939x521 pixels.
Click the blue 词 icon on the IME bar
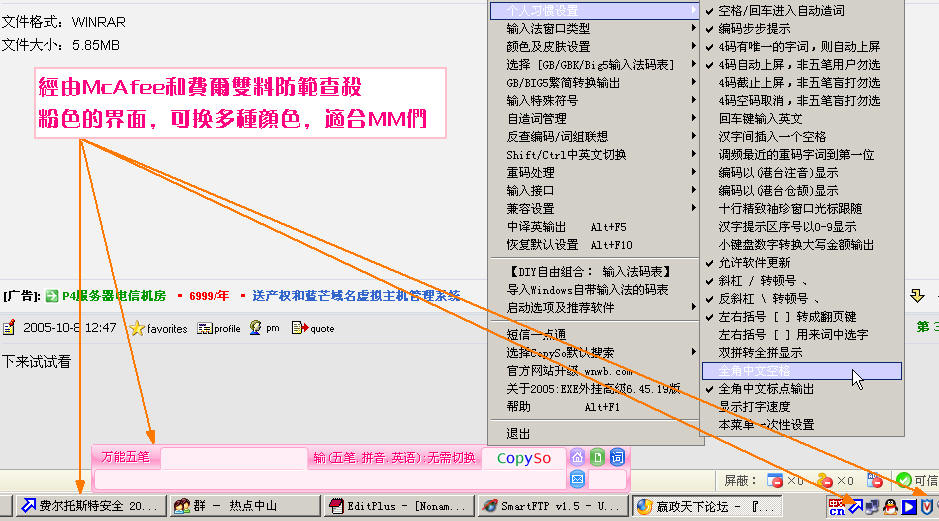pos(617,458)
